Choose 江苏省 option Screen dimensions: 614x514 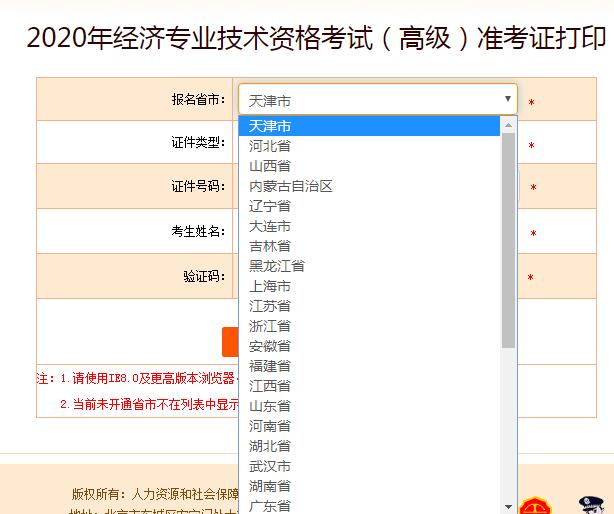(x=270, y=306)
